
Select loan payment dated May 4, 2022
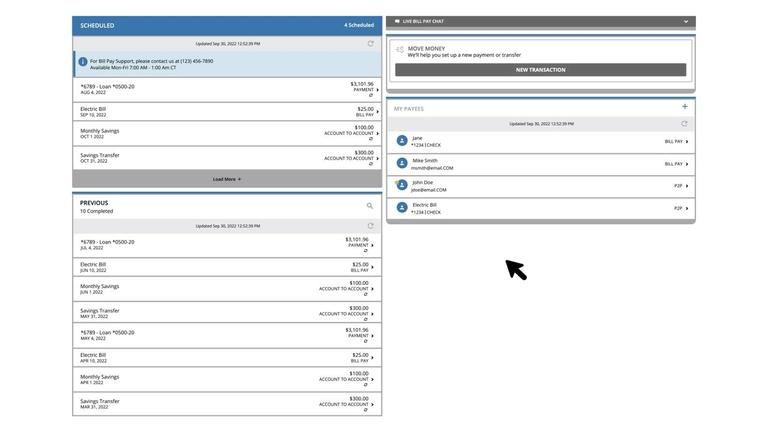227,336
